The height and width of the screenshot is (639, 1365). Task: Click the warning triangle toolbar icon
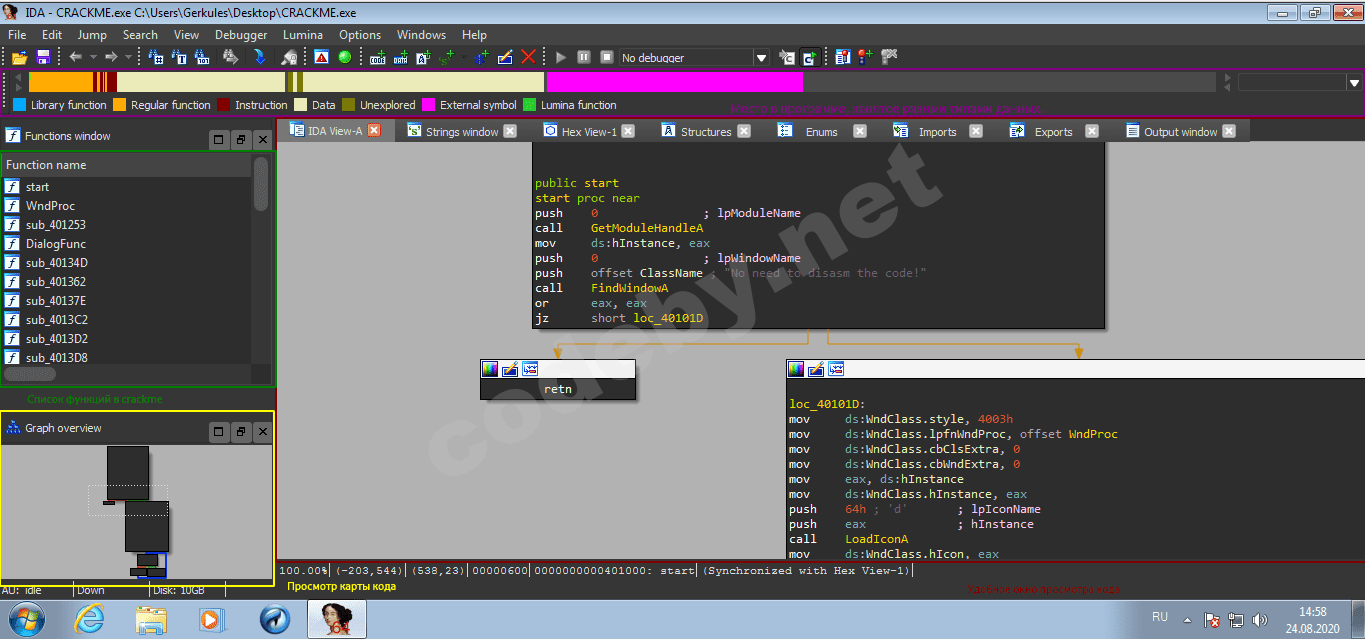click(321, 58)
